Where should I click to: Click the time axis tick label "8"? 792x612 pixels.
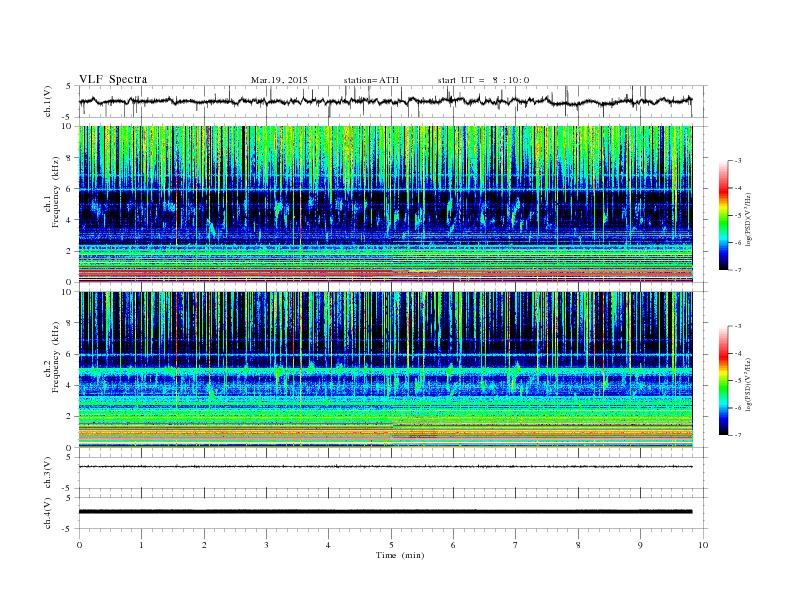click(578, 545)
